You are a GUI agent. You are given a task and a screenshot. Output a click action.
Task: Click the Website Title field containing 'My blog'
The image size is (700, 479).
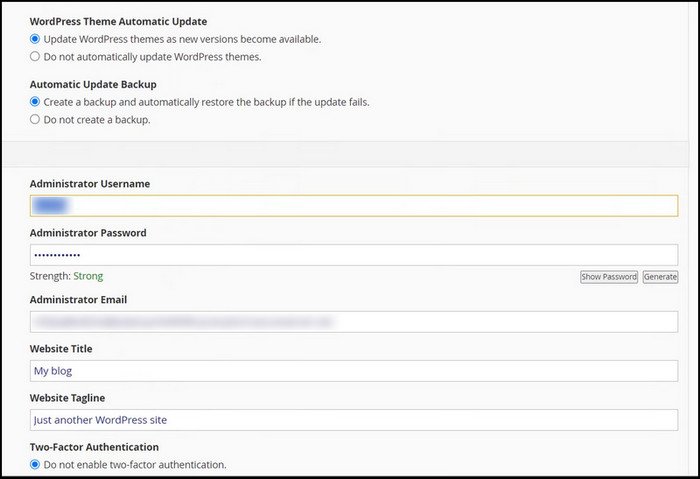pyautogui.click(x=354, y=371)
